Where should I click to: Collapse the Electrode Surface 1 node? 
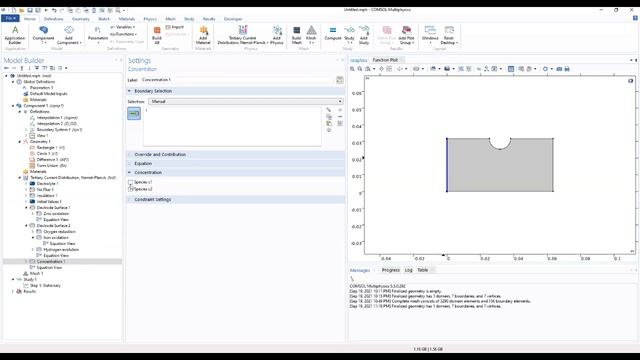(27, 208)
